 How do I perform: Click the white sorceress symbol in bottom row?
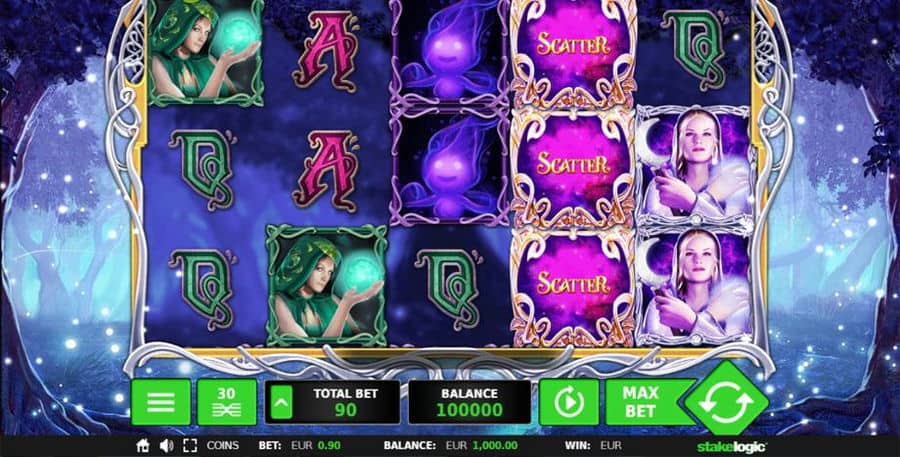pyautogui.click(x=693, y=288)
